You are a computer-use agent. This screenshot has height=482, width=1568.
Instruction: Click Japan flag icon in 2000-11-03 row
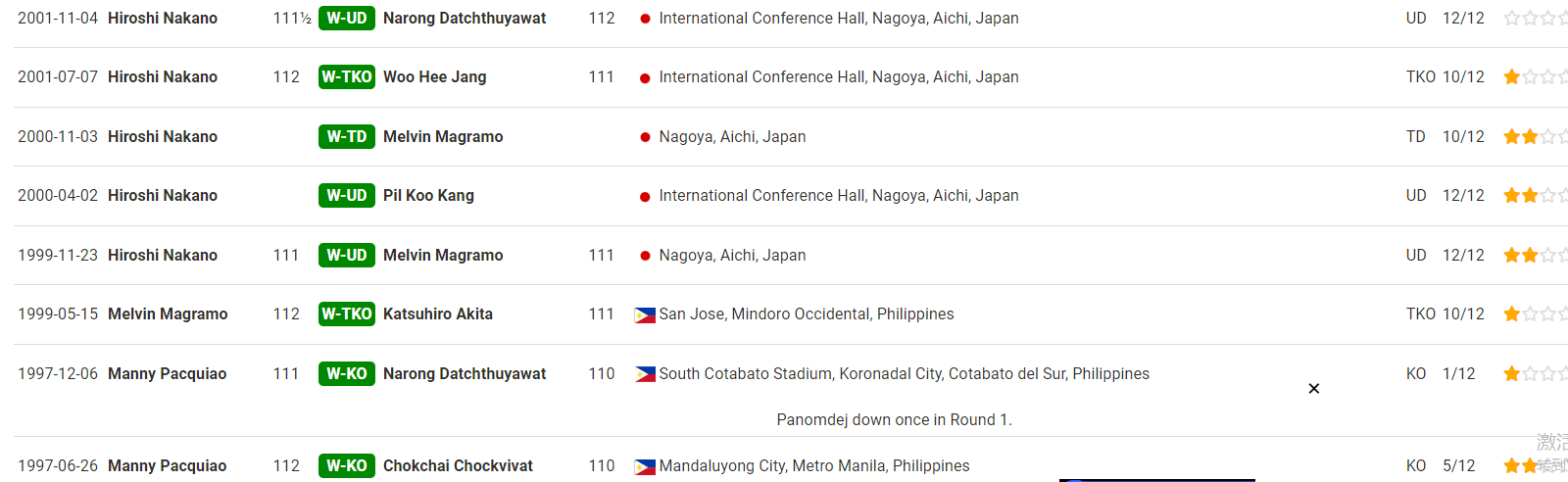[x=645, y=137]
